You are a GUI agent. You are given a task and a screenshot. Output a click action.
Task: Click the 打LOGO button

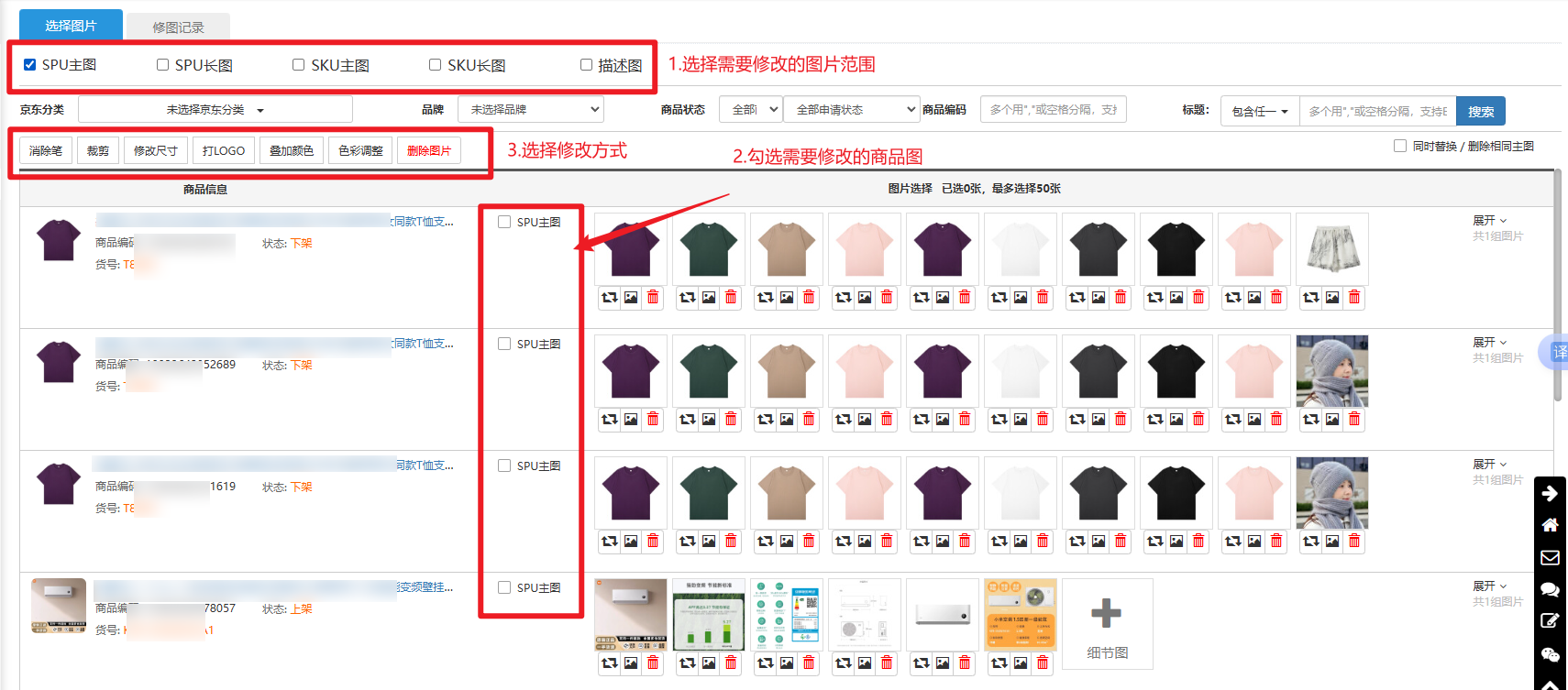(224, 150)
